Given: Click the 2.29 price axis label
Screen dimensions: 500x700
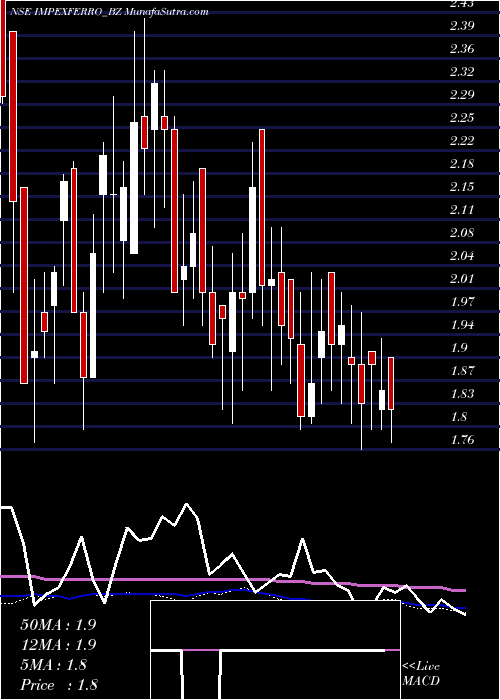Looking at the screenshot, I should 461,95.
